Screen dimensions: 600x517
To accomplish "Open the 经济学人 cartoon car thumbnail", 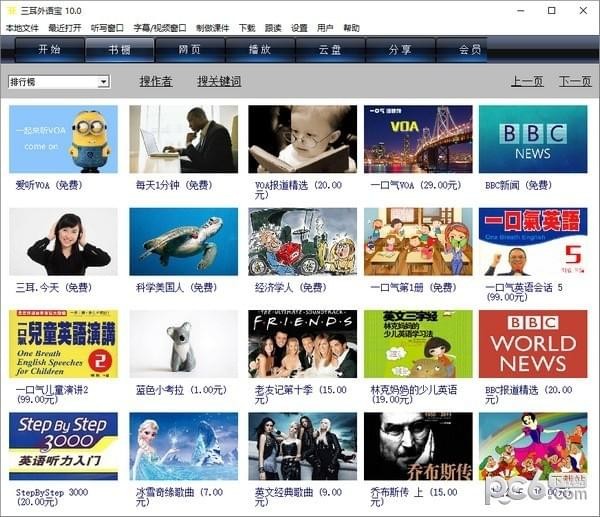I will tap(302, 242).
